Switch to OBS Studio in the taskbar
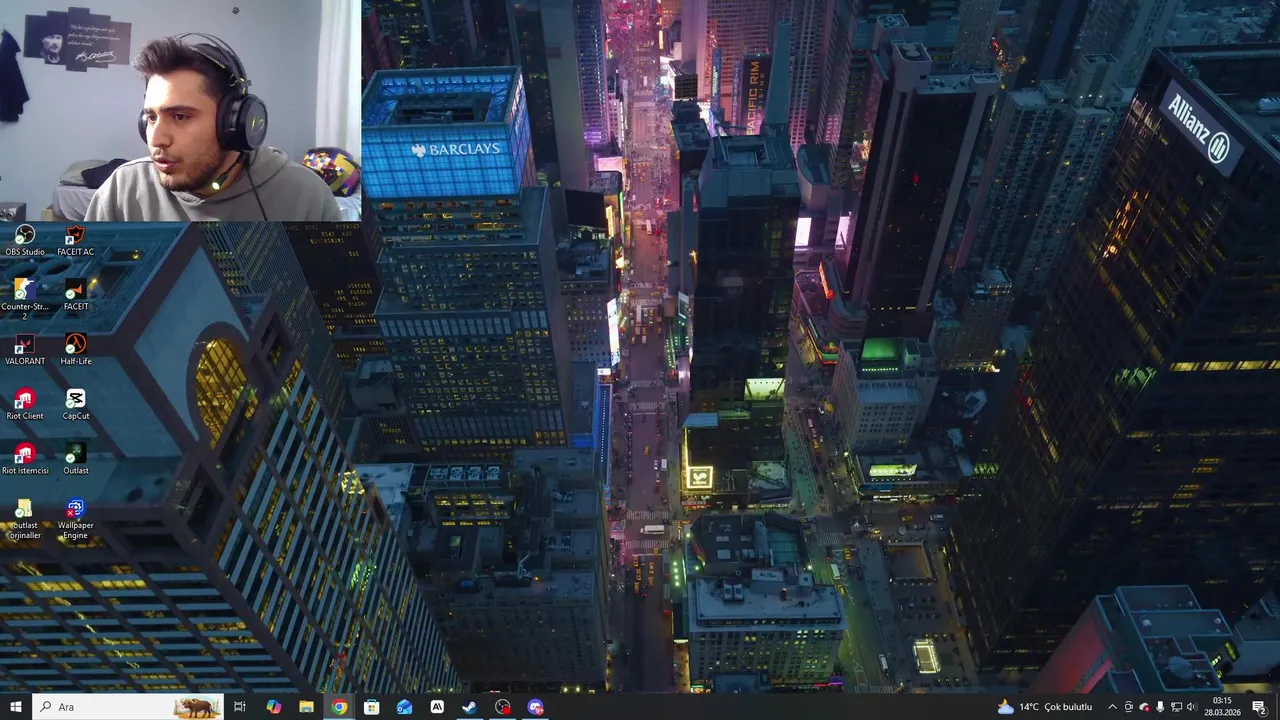Screen dimensions: 1280x720 tap(502, 707)
